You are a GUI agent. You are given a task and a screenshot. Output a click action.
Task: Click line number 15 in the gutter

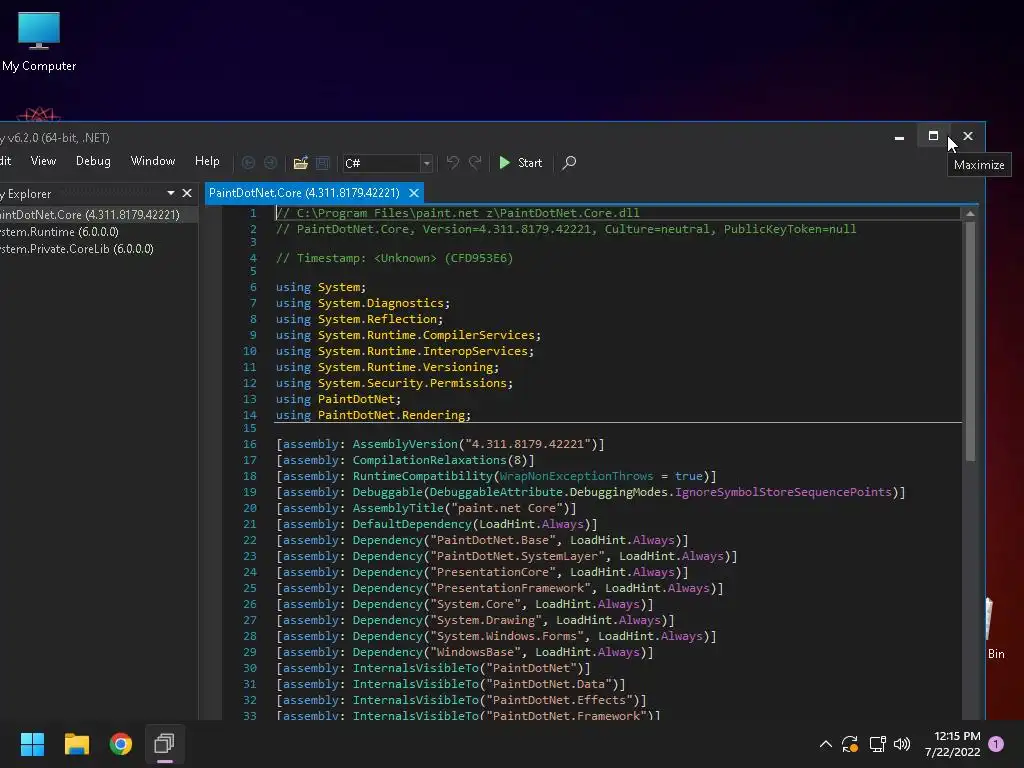click(x=249, y=428)
